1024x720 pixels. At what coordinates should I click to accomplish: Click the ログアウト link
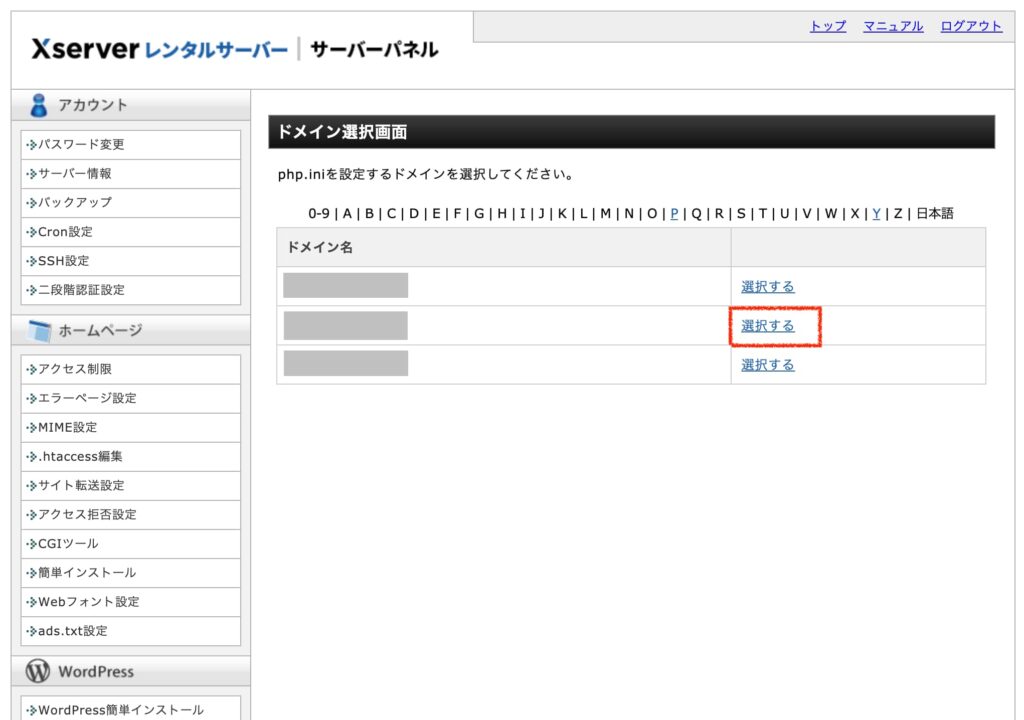970,26
